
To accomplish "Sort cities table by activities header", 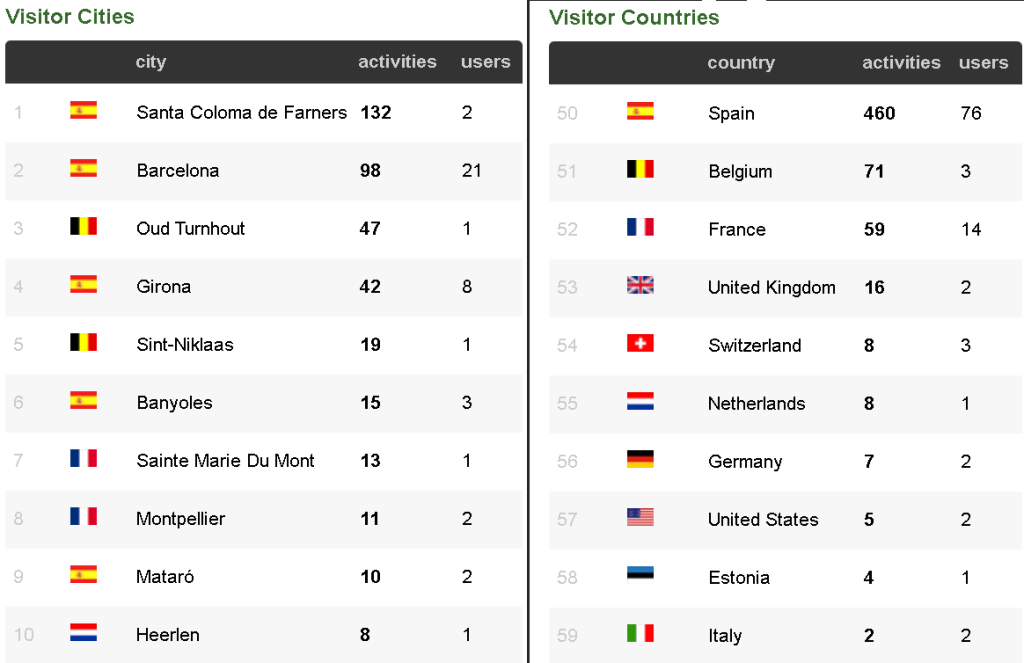I will [397, 62].
